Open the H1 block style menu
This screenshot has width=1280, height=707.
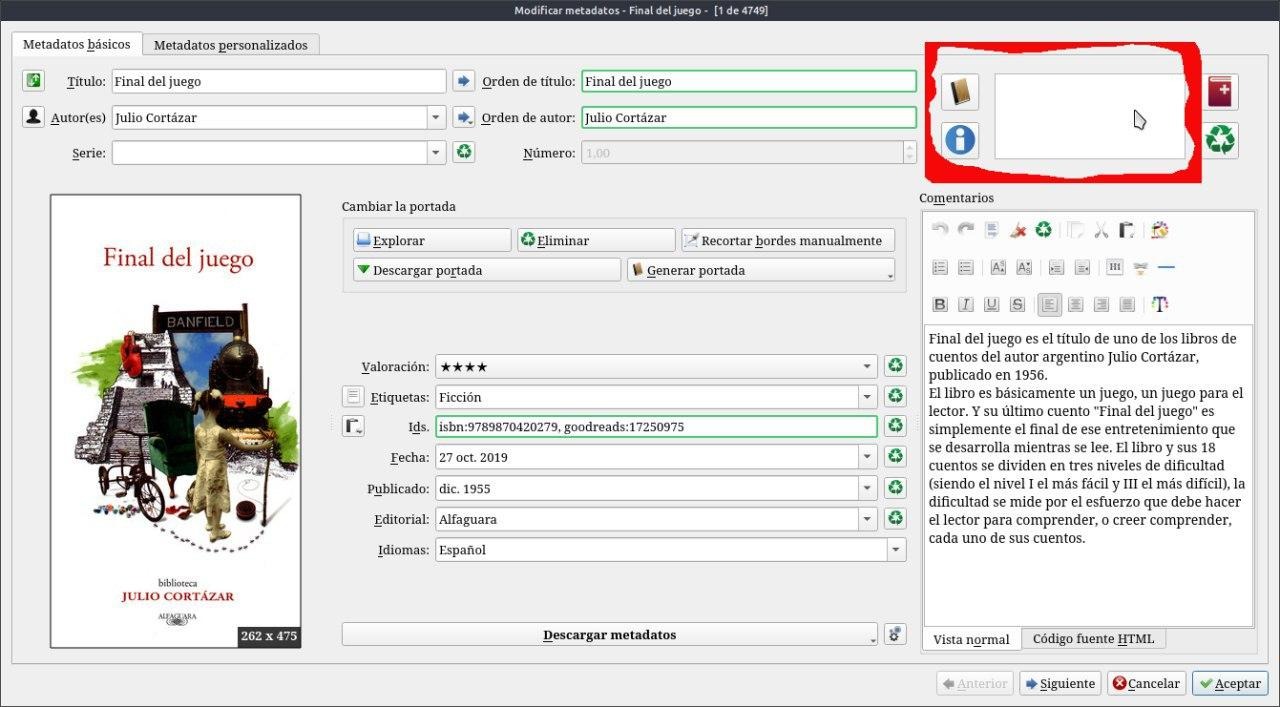click(x=1114, y=267)
